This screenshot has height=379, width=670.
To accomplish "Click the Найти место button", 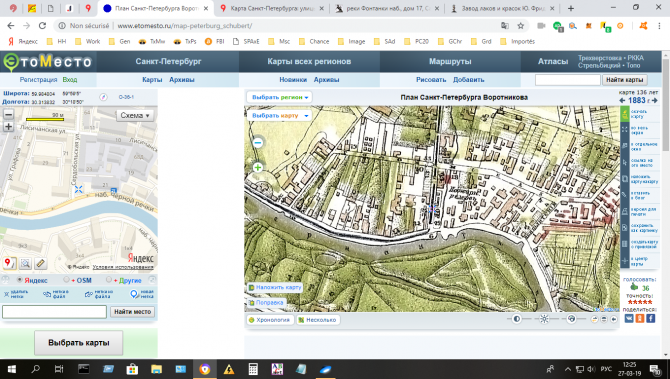I will pyautogui.click(x=132, y=312).
